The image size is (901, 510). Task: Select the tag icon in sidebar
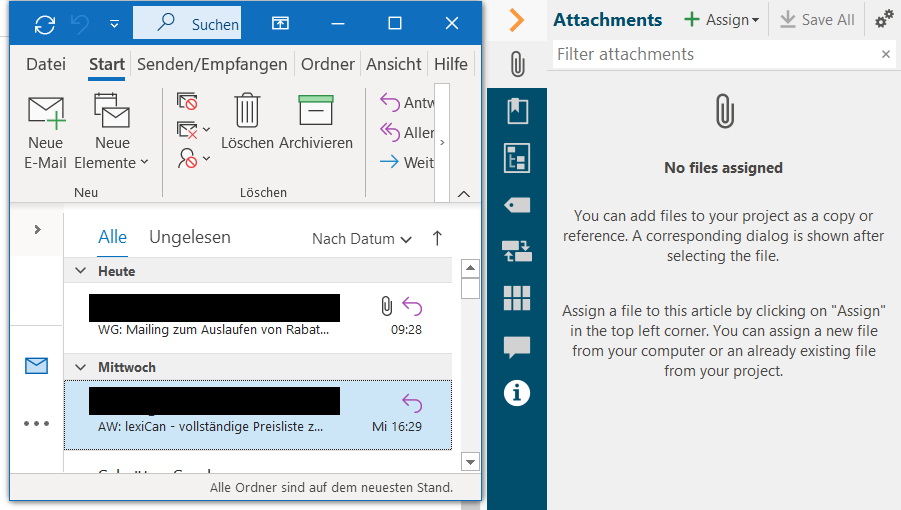516,205
